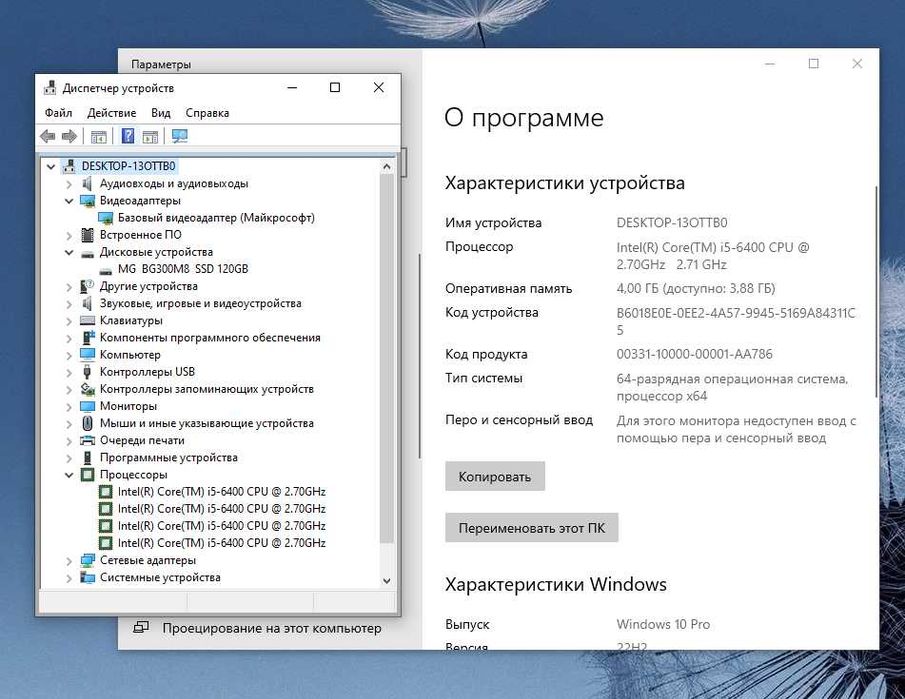Click the Компьютер monitor icon
The image size is (905, 699).
[87, 354]
